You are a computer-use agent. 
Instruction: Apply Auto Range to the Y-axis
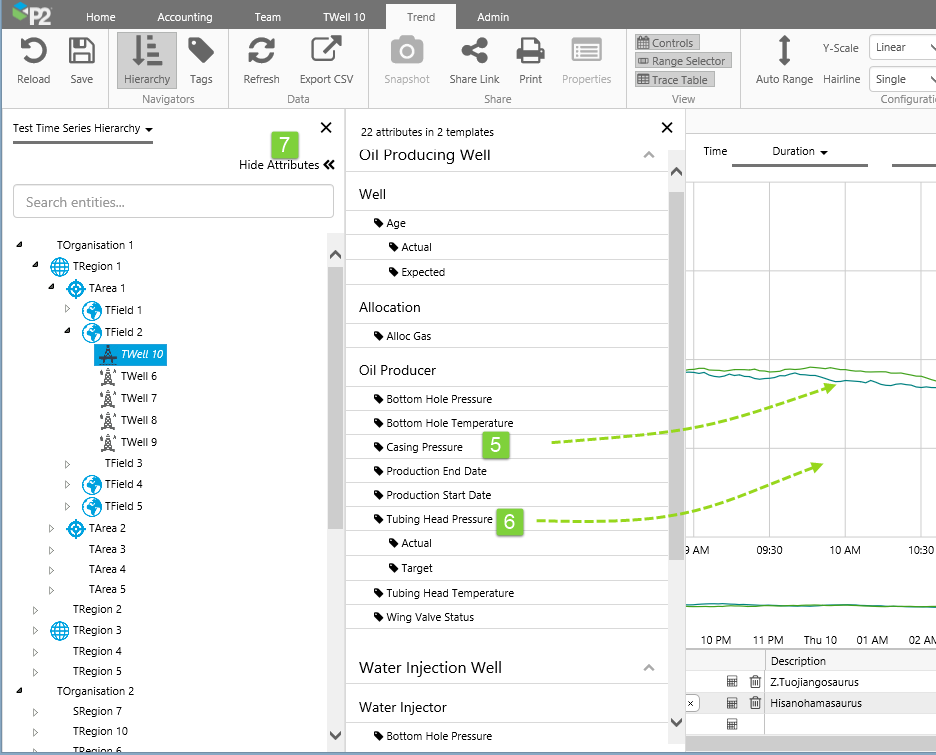(x=784, y=52)
